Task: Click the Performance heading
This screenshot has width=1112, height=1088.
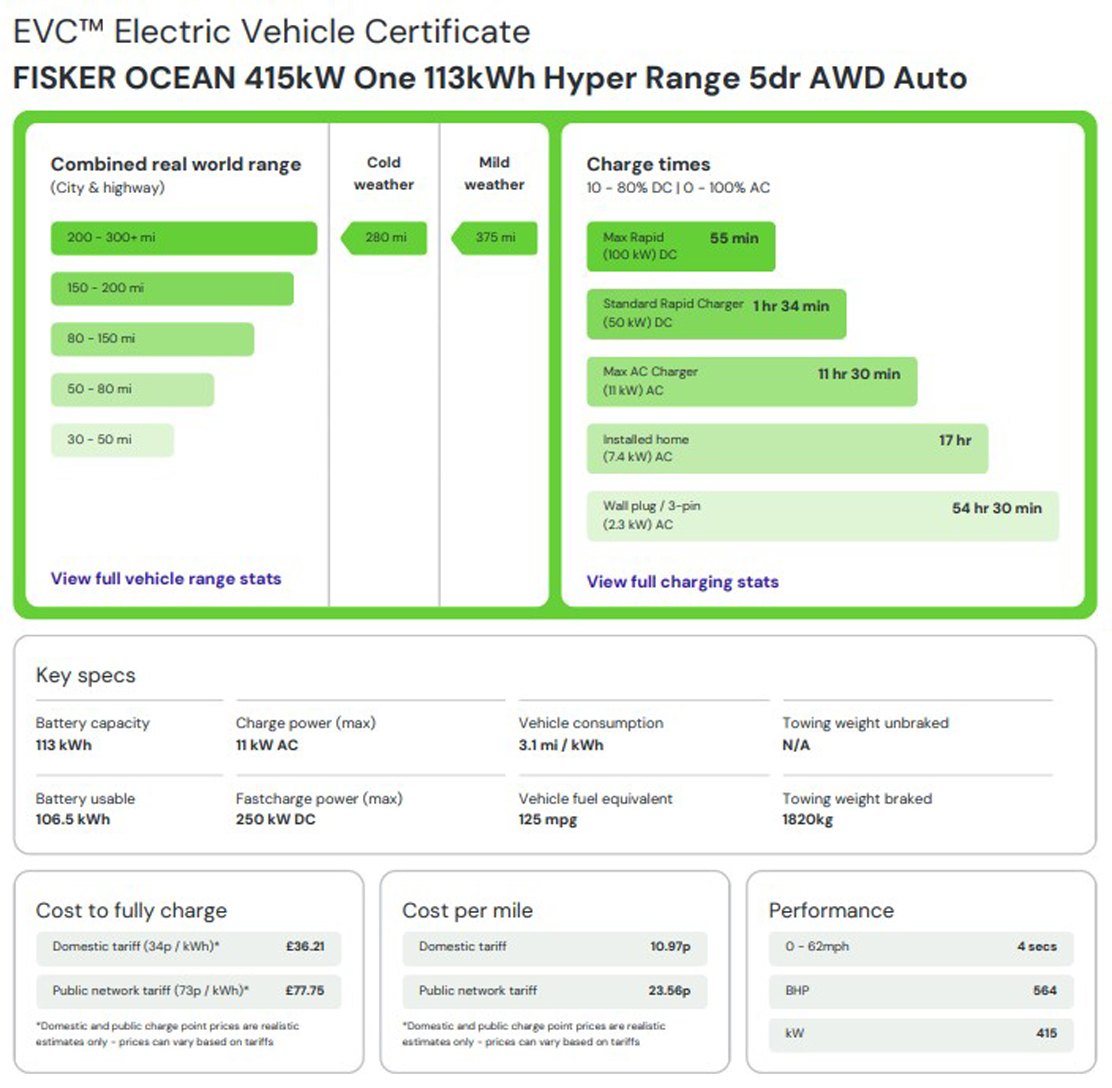Action: pyautogui.click(x=831, y=910)
